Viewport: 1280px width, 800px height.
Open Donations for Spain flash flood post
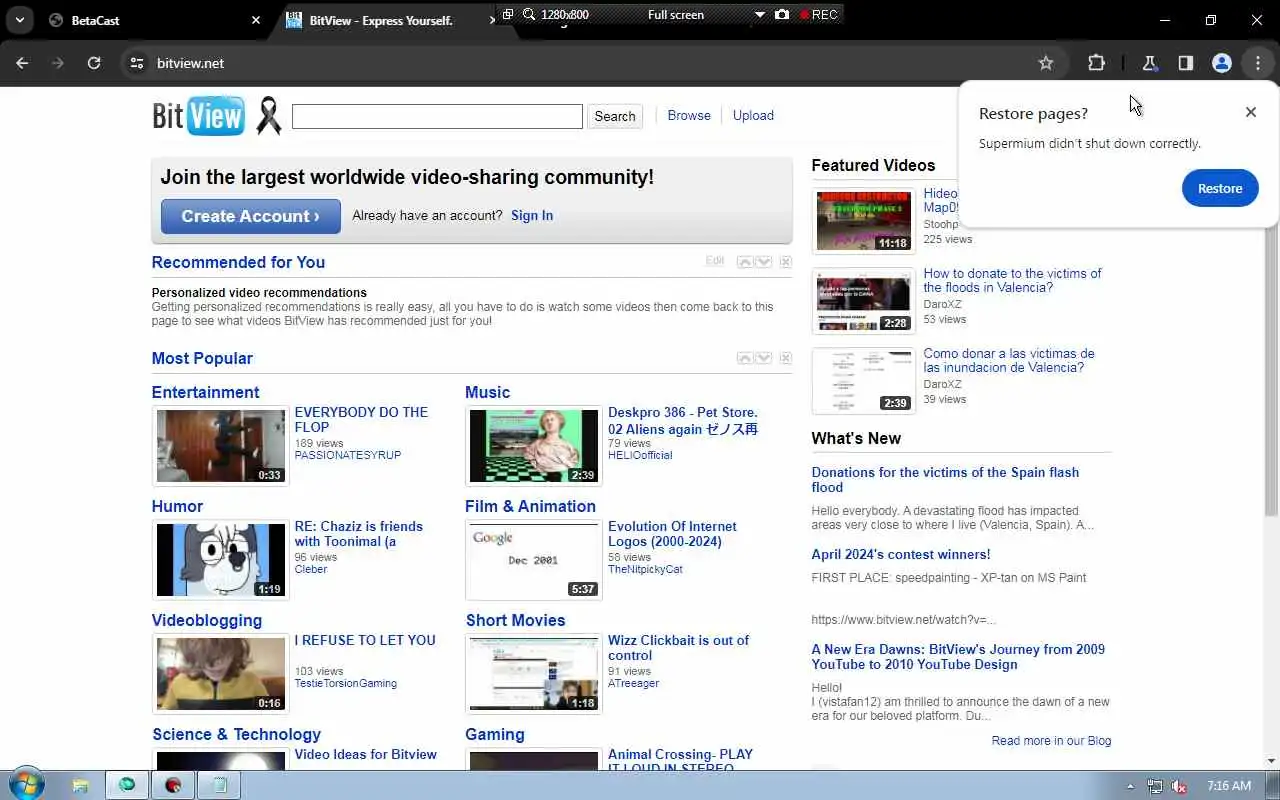click(x=945, y=480)
